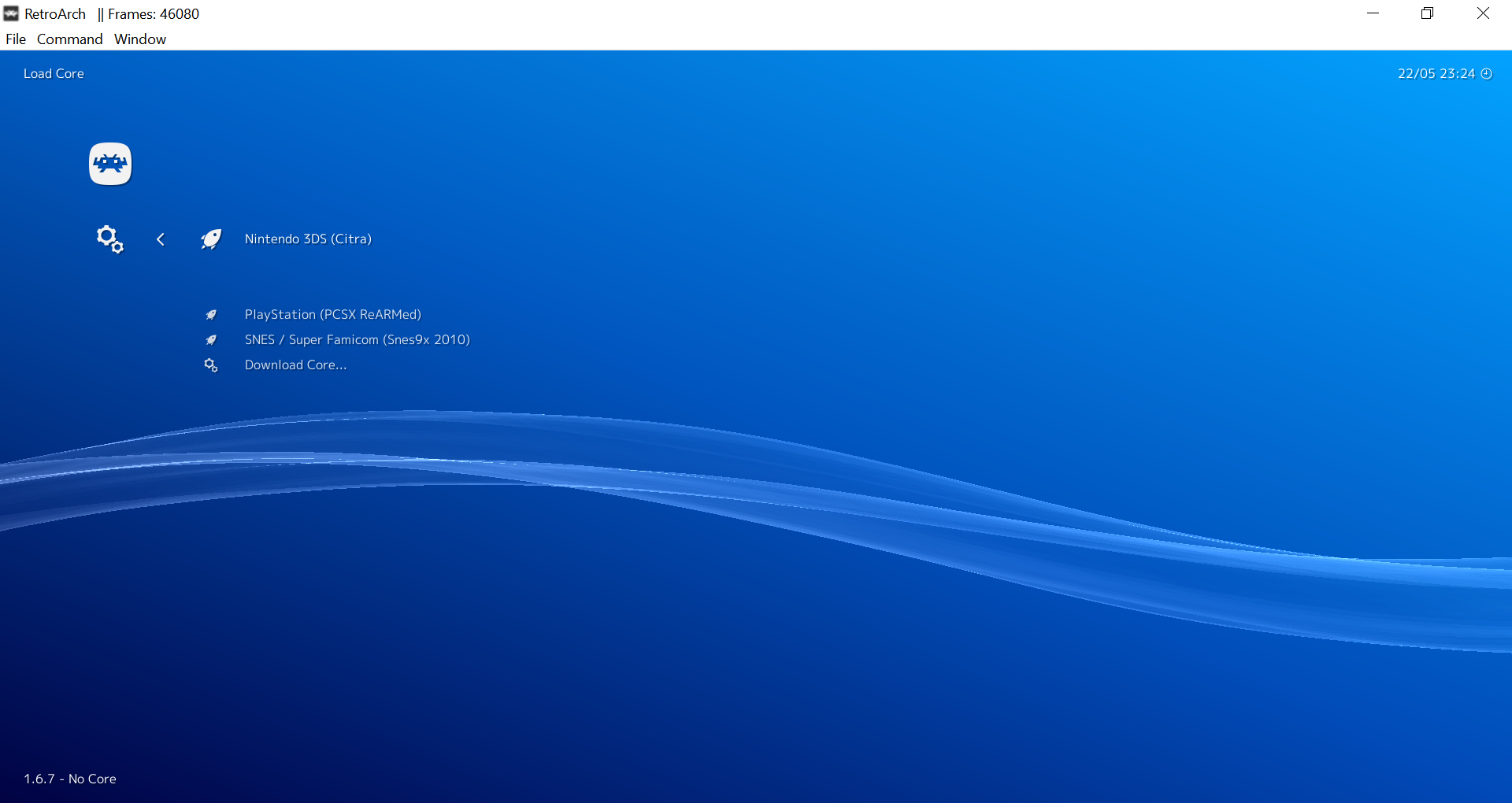The image size is (1512, 803).
Task: Close the RetroArch window
Action: point(1483,13)
